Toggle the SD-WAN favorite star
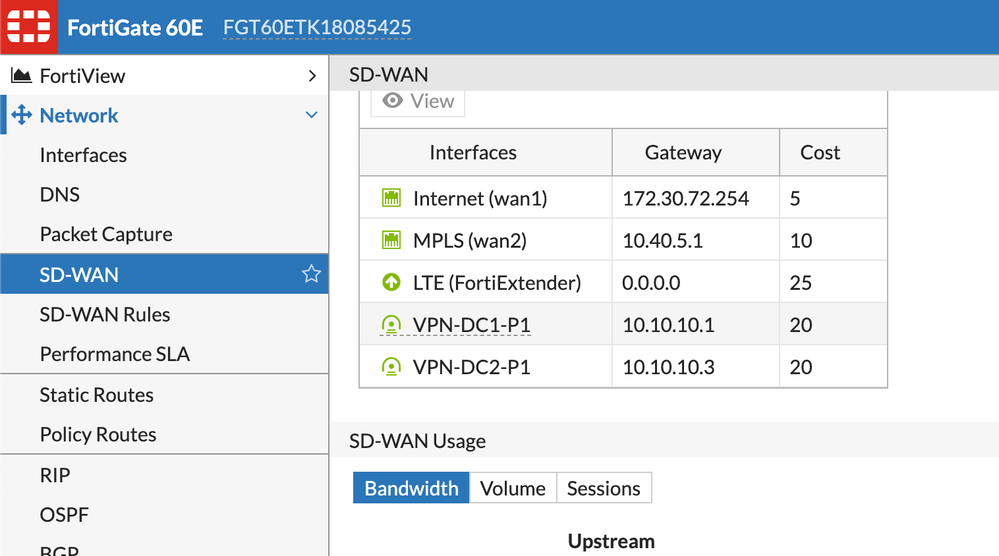 coord(311,274)
